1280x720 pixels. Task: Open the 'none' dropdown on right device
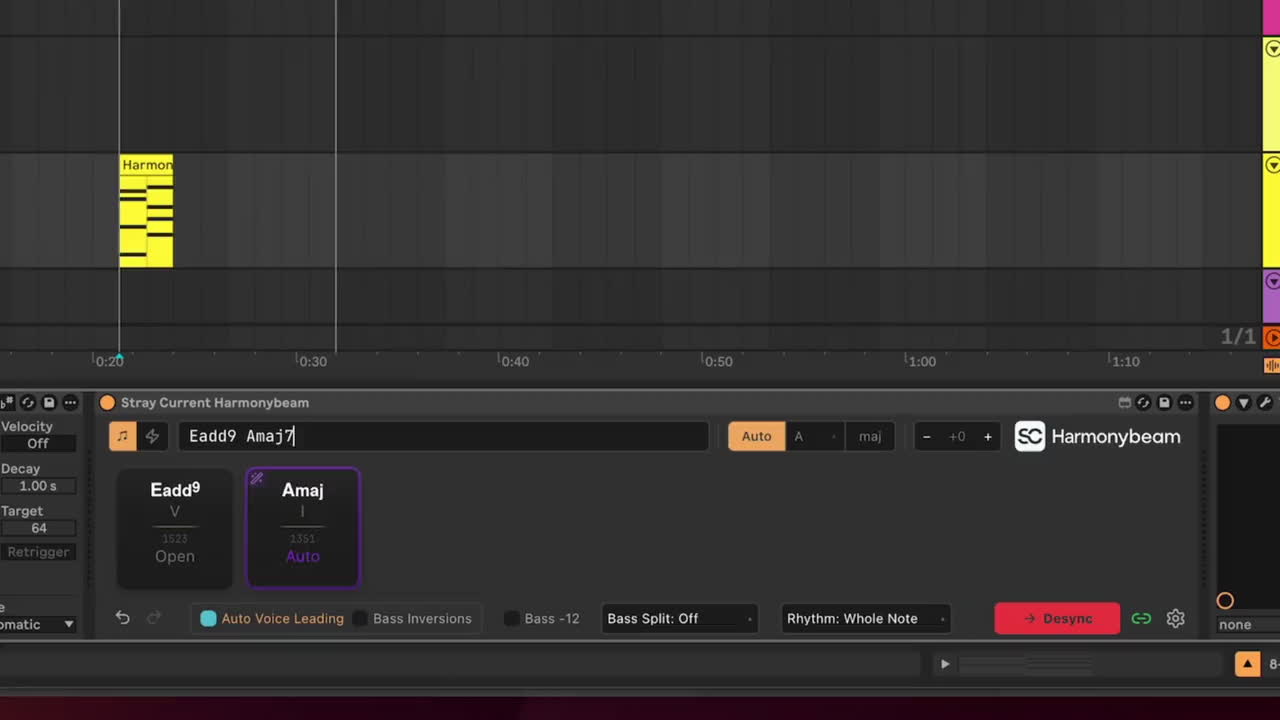pos(1248,624)
